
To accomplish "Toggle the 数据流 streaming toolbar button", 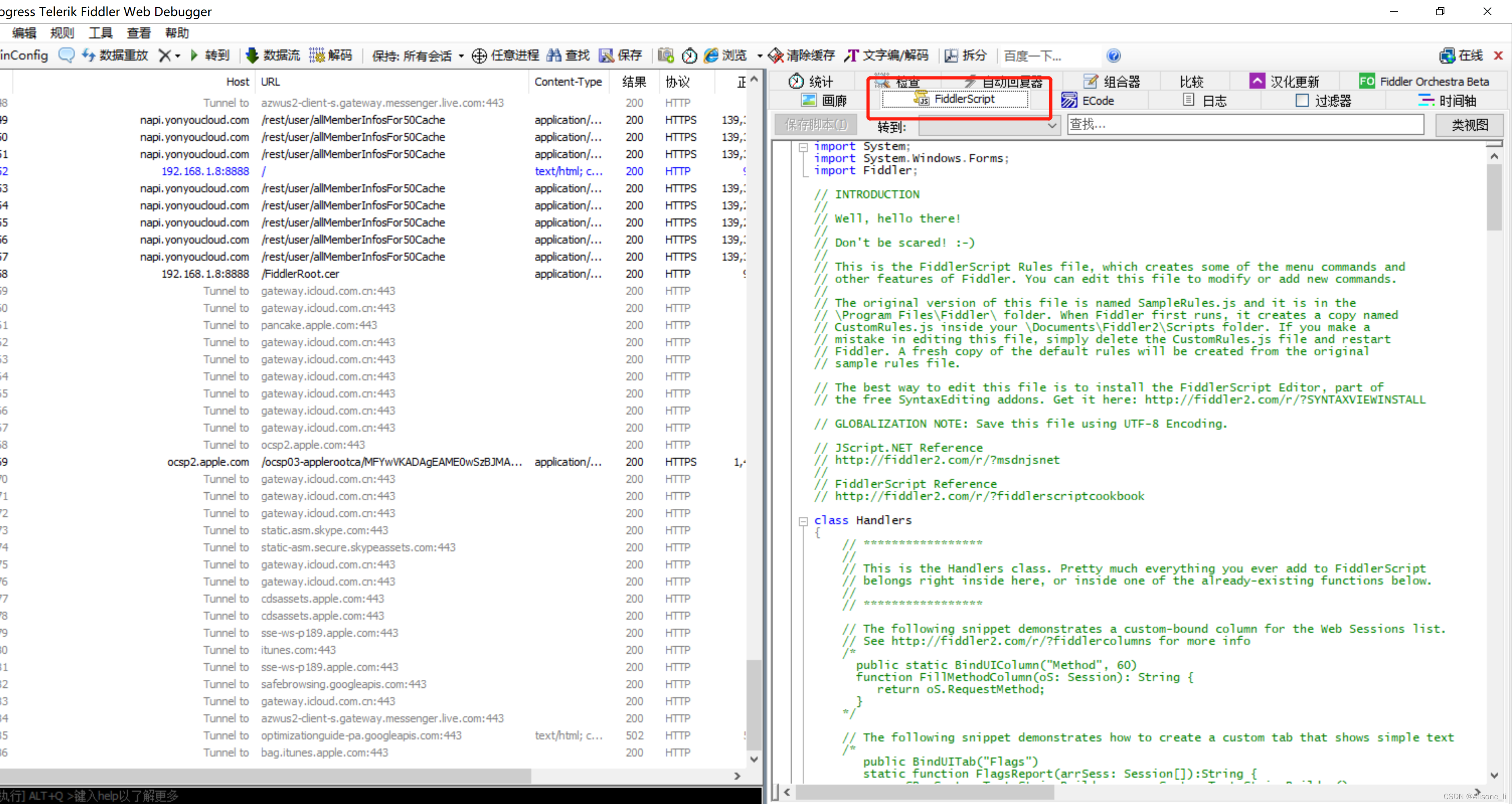I will coord(273,55).
